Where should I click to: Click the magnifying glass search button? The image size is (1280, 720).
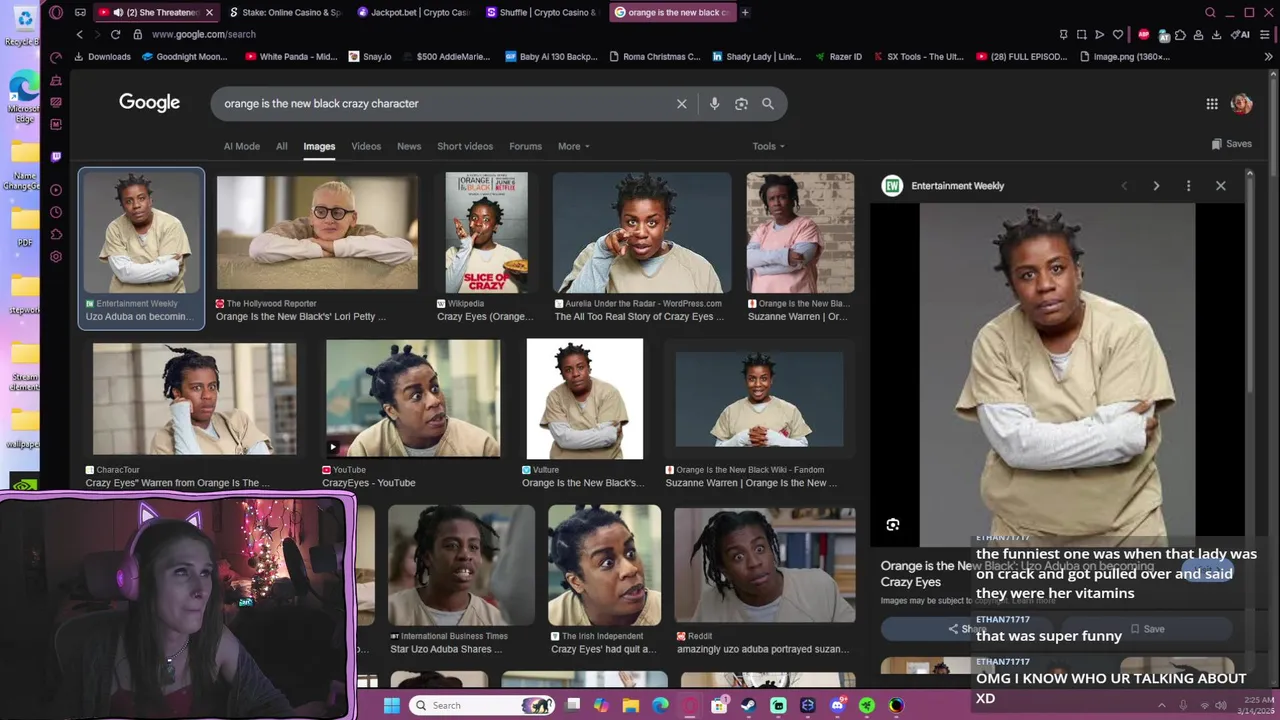(768, 104)
